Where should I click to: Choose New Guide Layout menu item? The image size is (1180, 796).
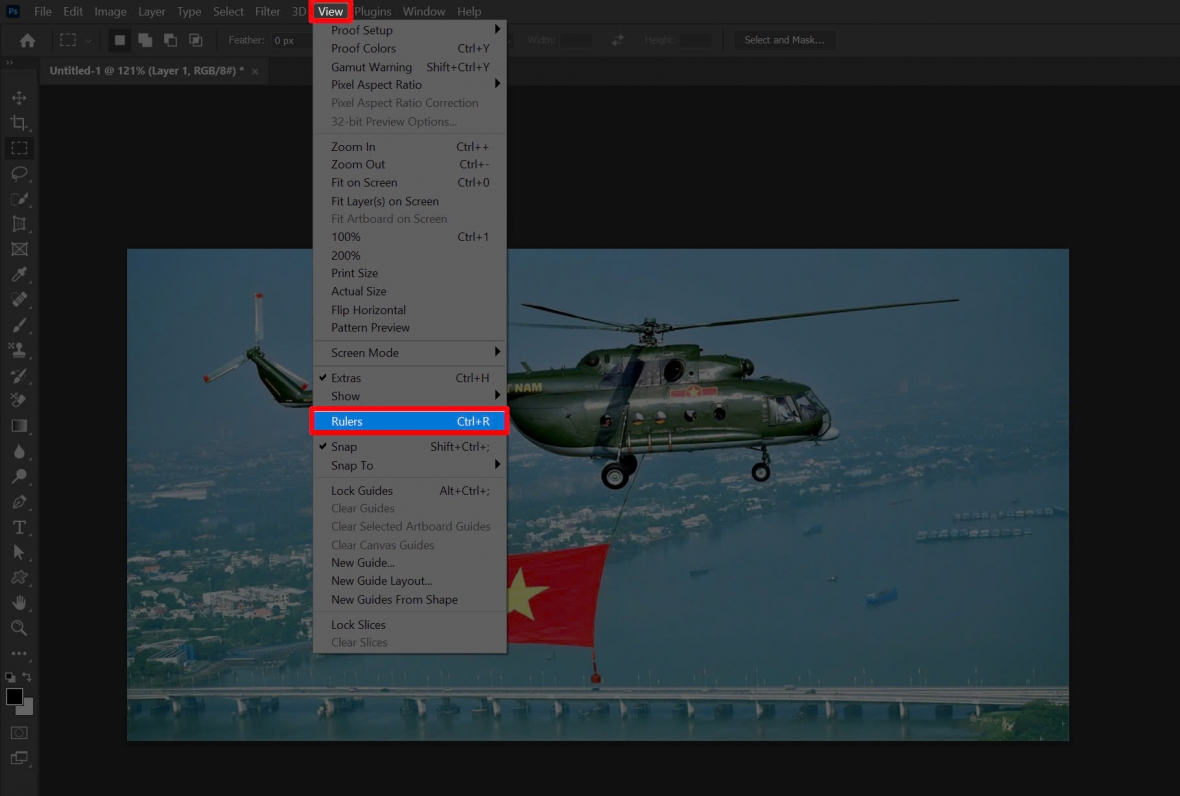[409, 581]
